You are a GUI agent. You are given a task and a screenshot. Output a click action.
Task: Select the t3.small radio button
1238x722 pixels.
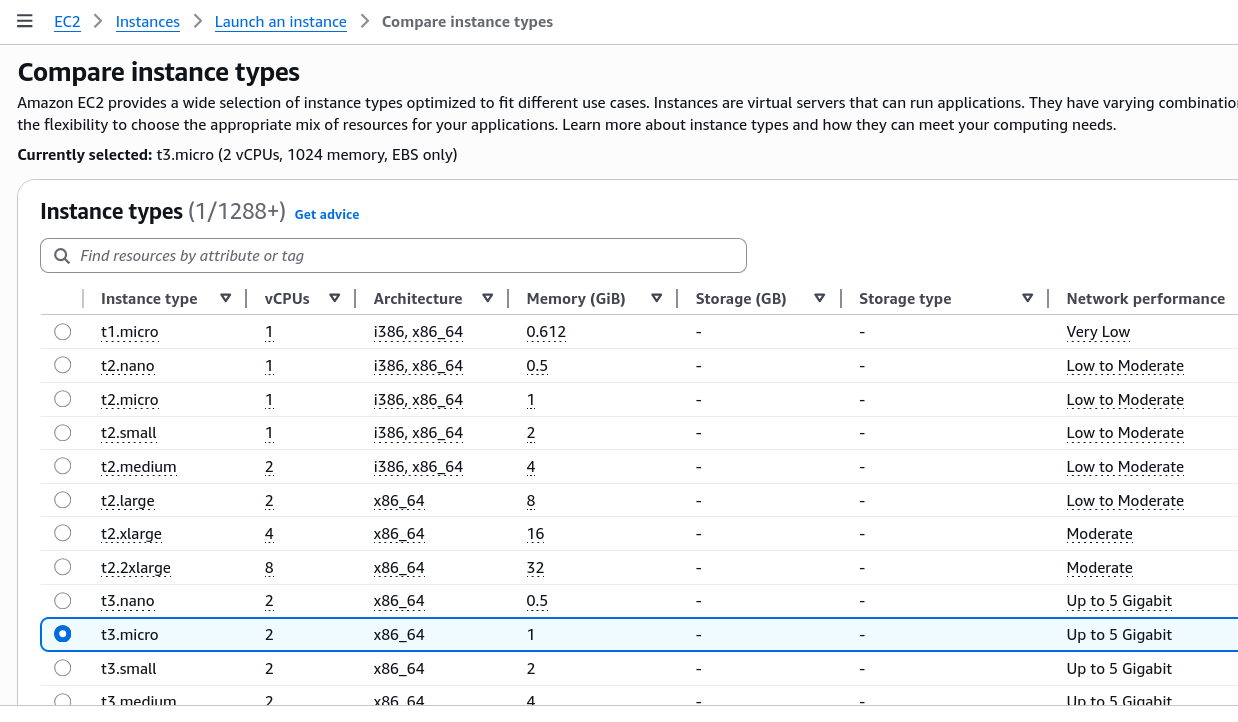point(63,668)
